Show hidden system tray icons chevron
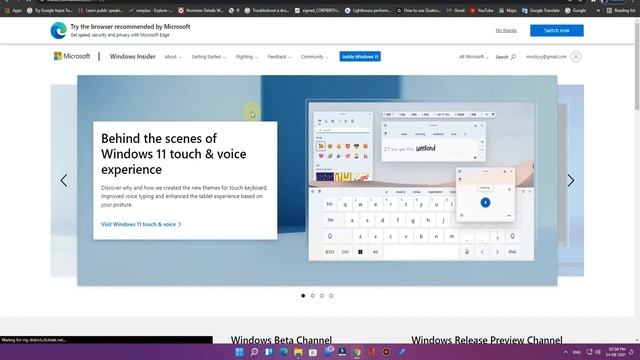Image resolution: width=640 pixels, height=360 pixels. tap(565, 352)
